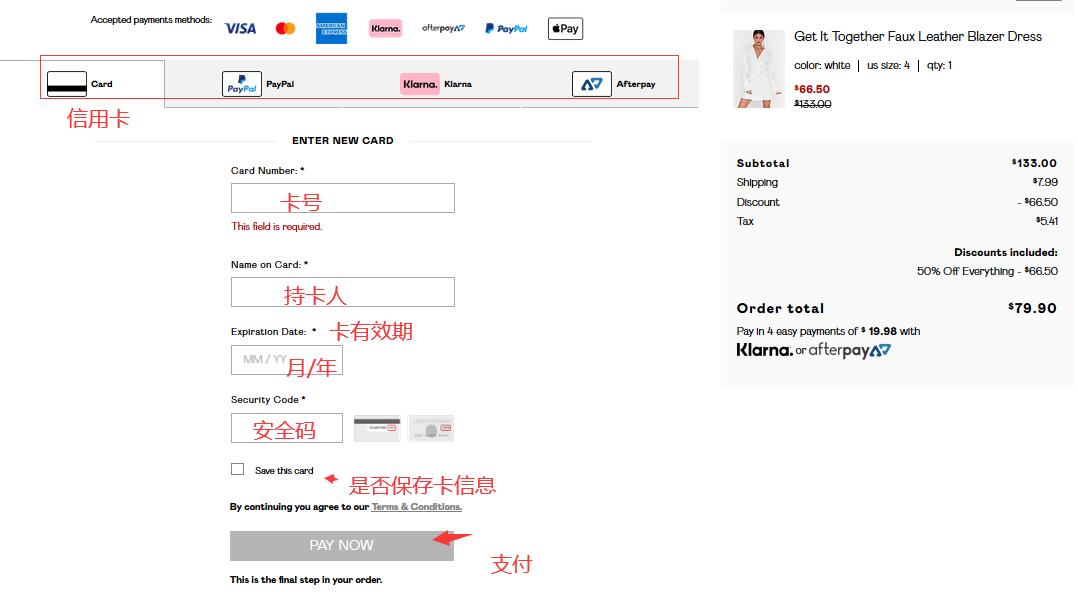Click the us size: 4 text
Viewport: 1078px width, 592px height.
[888, 65]
